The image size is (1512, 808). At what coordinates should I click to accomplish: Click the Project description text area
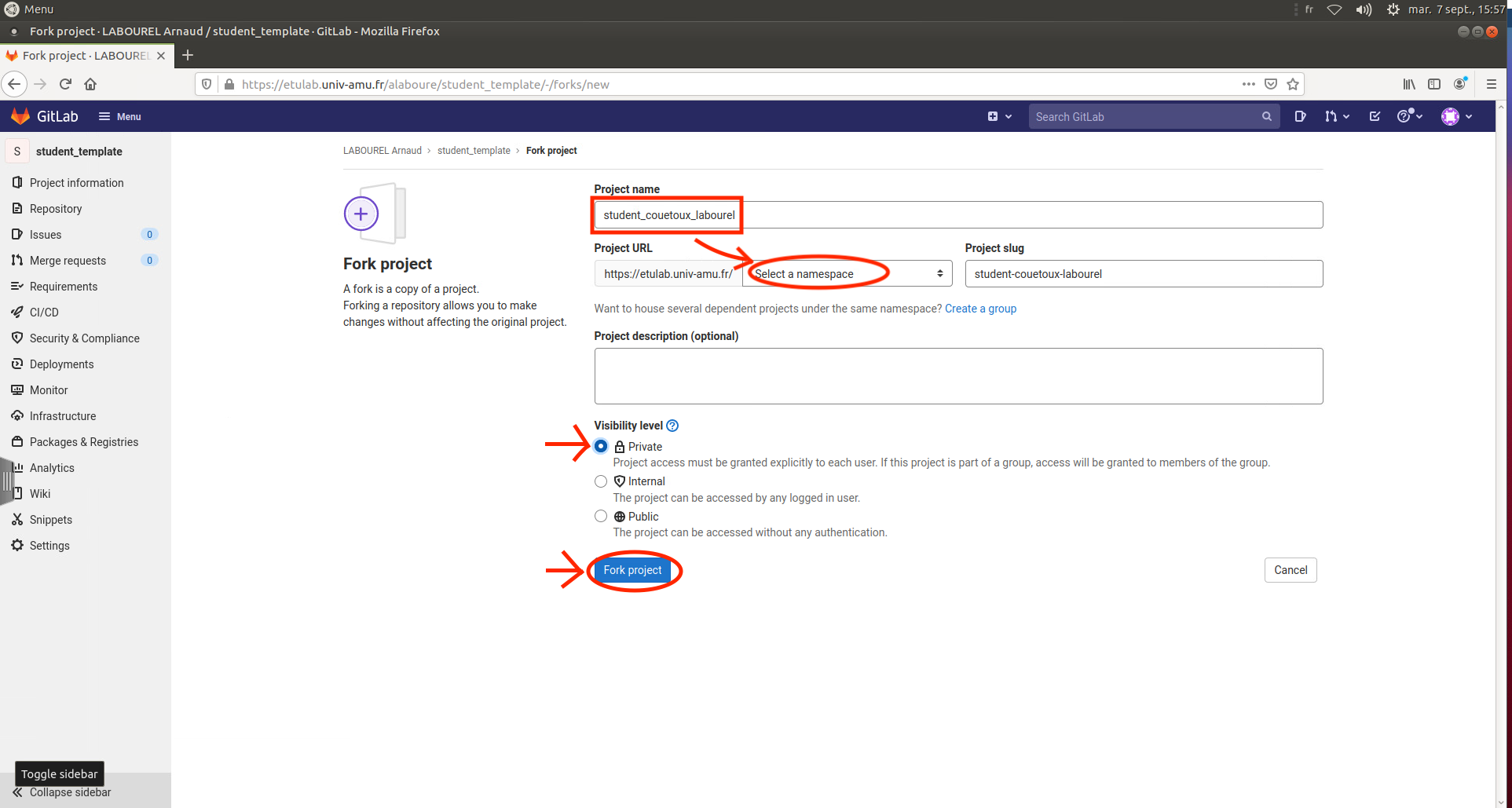[957, 376]
